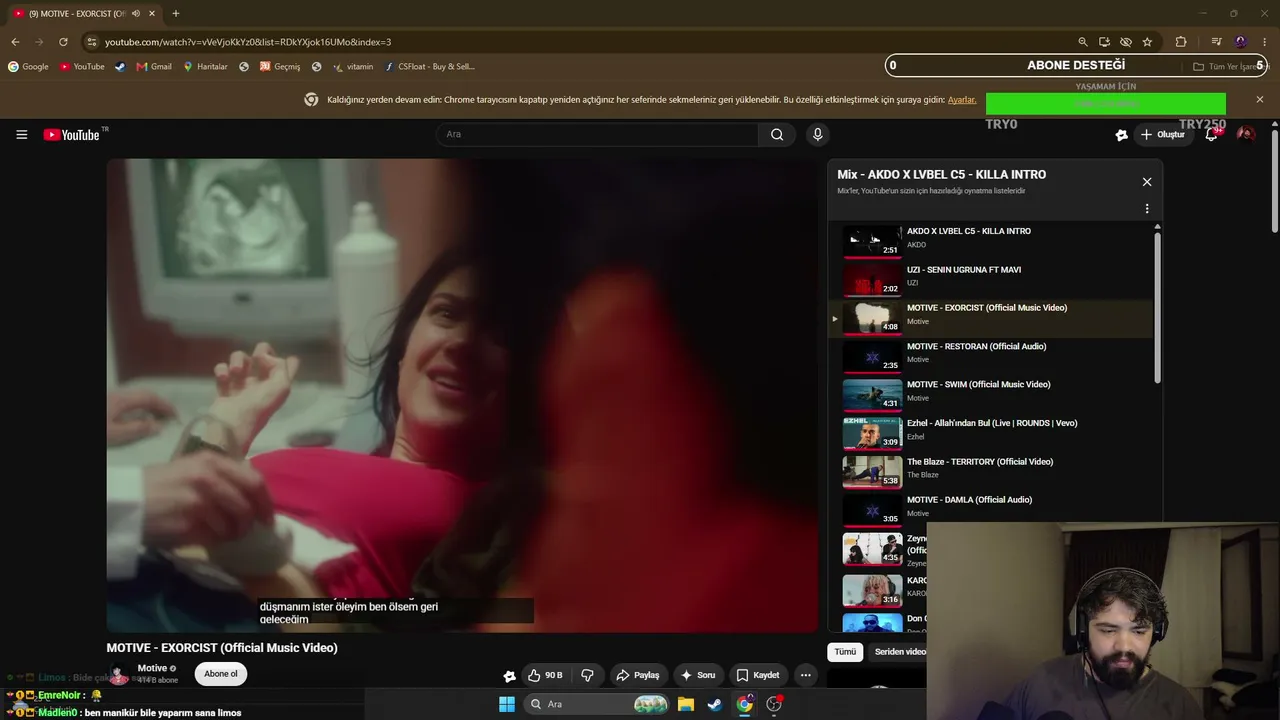1280x720 pixels.
Task: Open File Explorer from the taskbar
Action: (x=686, y=704)
